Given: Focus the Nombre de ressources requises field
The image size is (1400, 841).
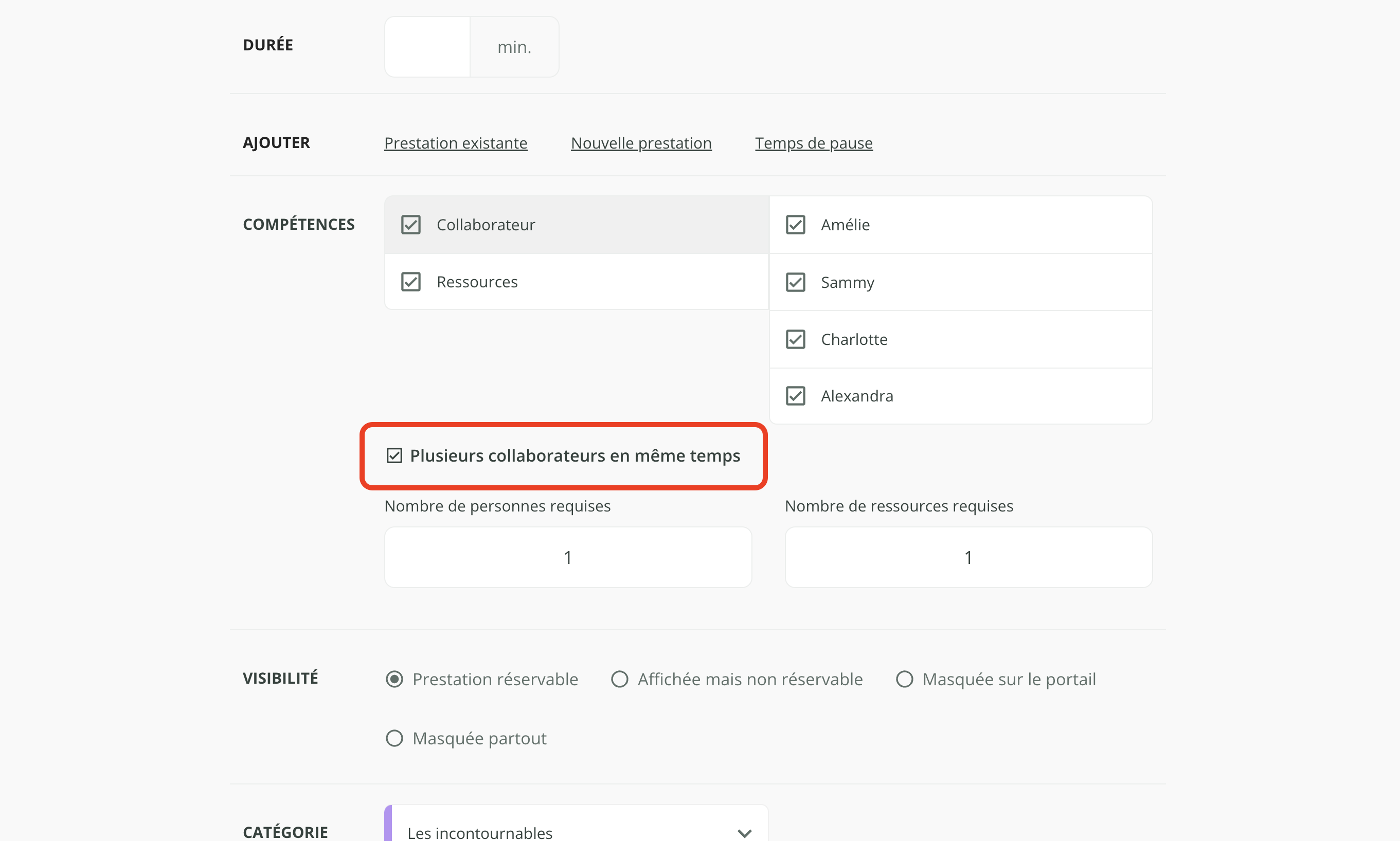Looking at the screenshot, I should pos(968,558).
